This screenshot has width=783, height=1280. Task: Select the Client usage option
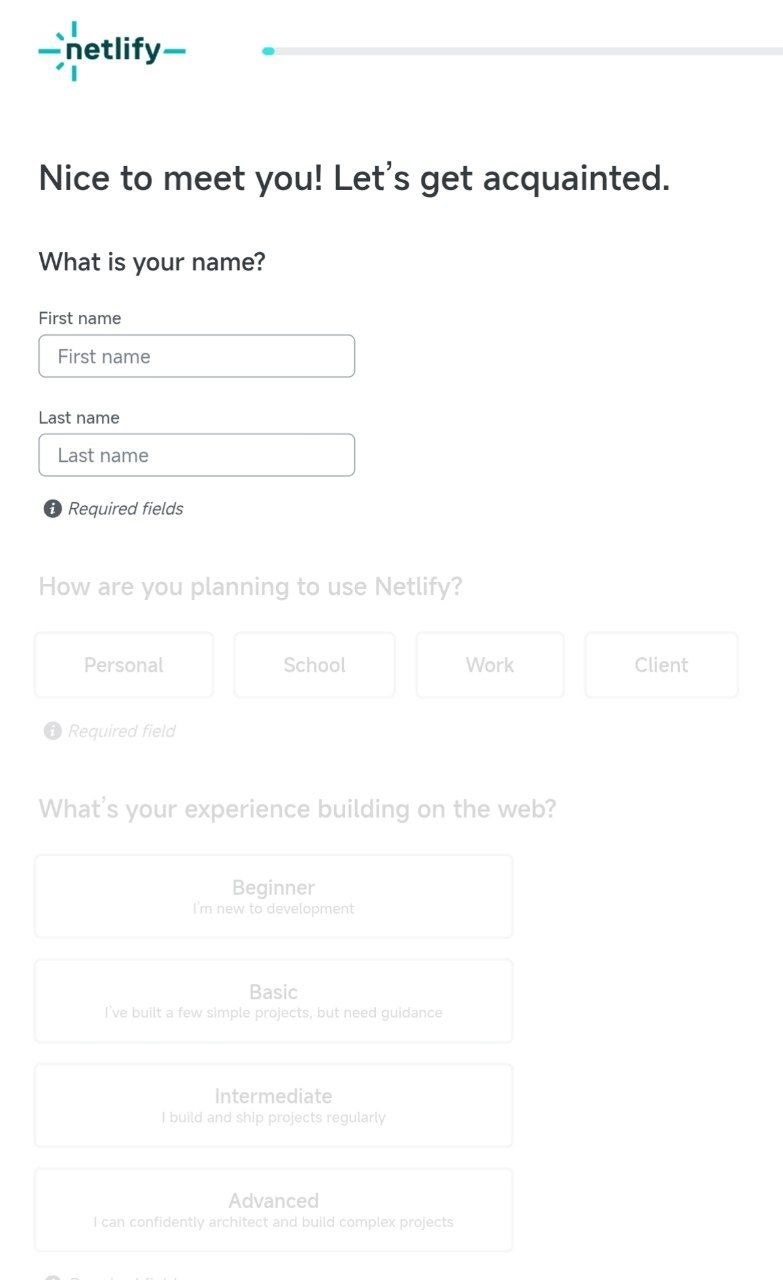660,665
